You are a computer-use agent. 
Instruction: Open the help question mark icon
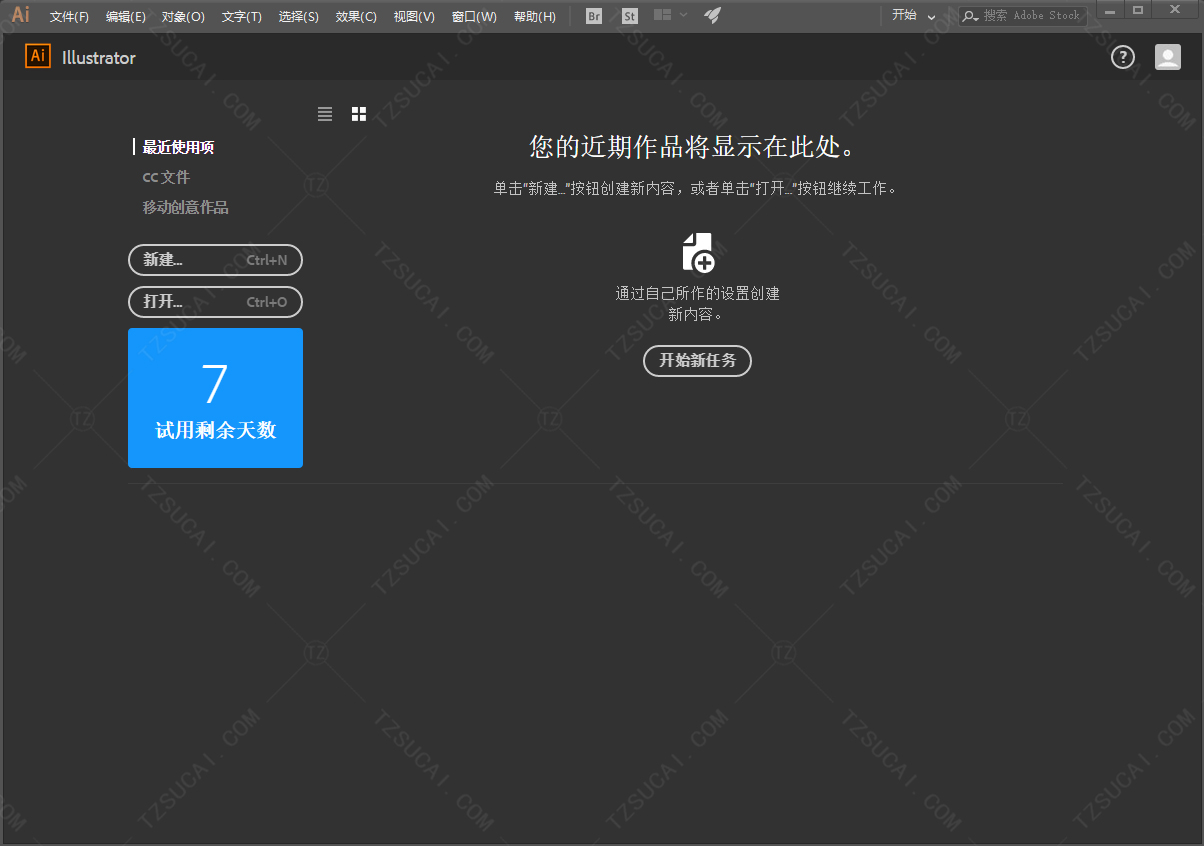1123,57
